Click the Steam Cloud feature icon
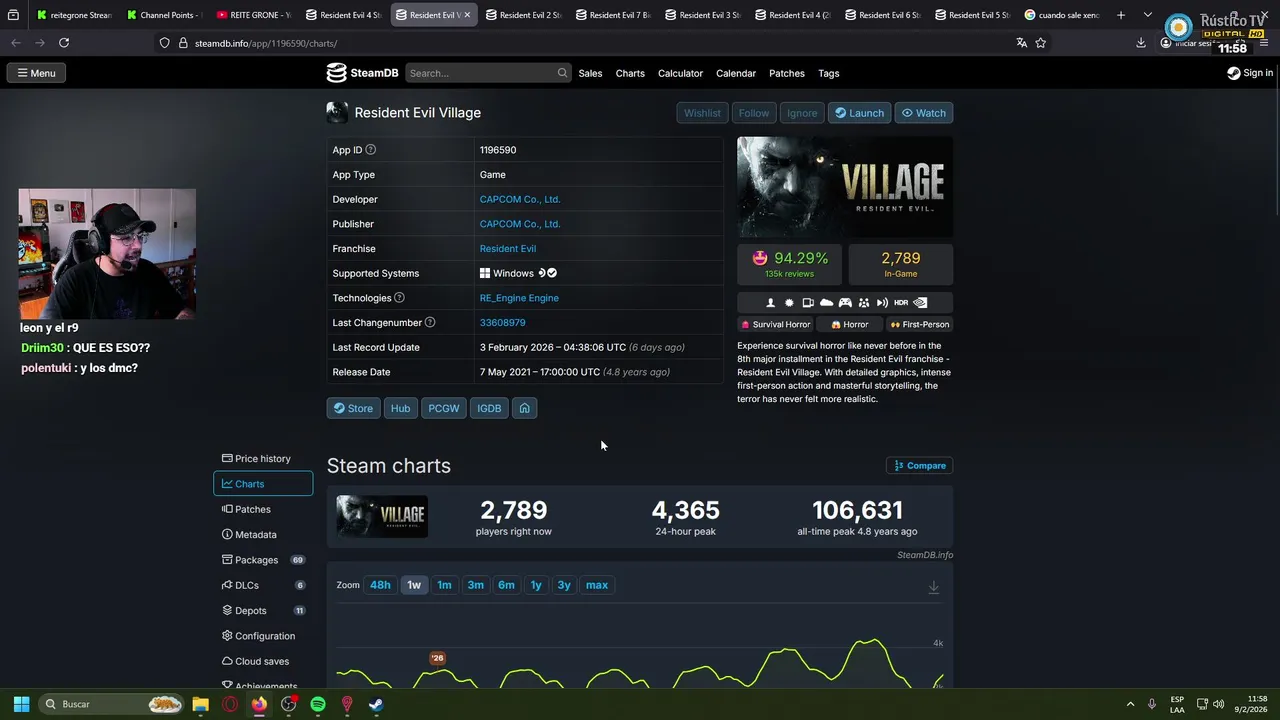The height and width of the screenshot is (720, 1280). (826, 302)
